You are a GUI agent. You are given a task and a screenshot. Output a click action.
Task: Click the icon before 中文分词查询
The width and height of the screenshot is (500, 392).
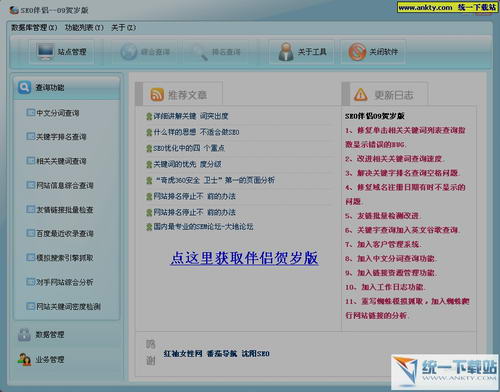(30, 112)
